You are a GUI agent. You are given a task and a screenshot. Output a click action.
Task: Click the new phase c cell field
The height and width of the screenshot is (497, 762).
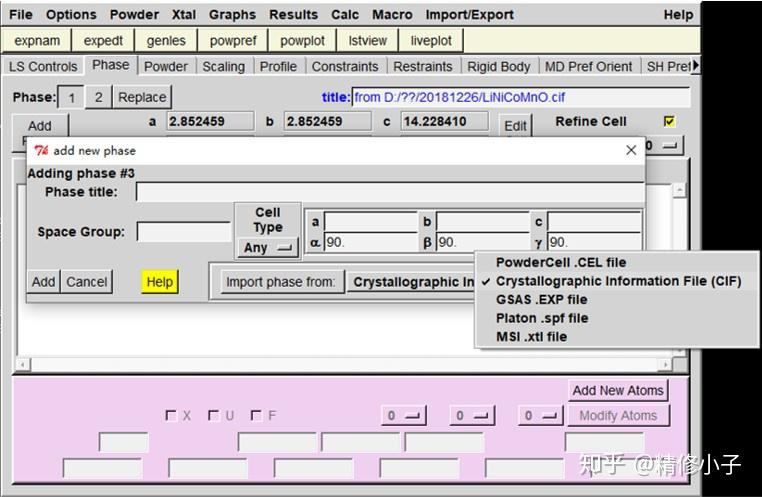594,222
